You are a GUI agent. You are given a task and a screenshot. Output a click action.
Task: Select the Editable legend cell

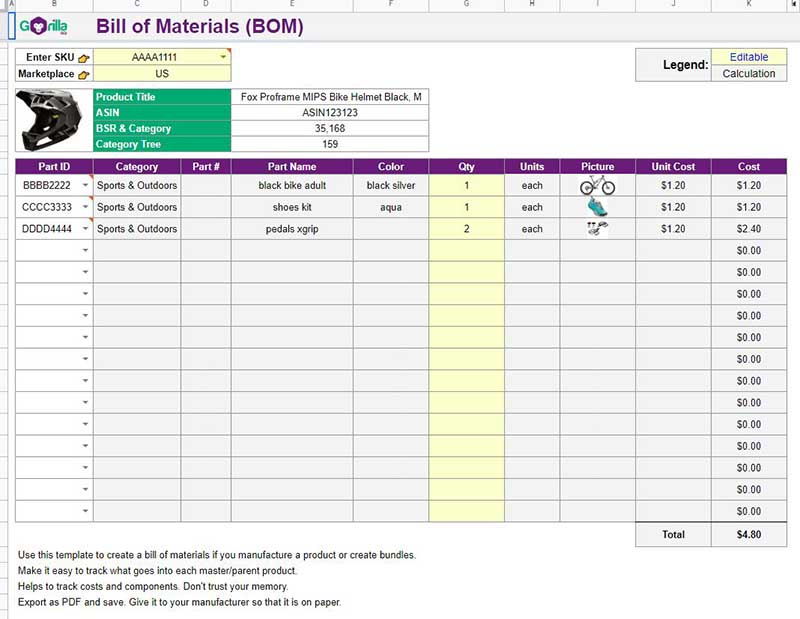coord(749,57)
